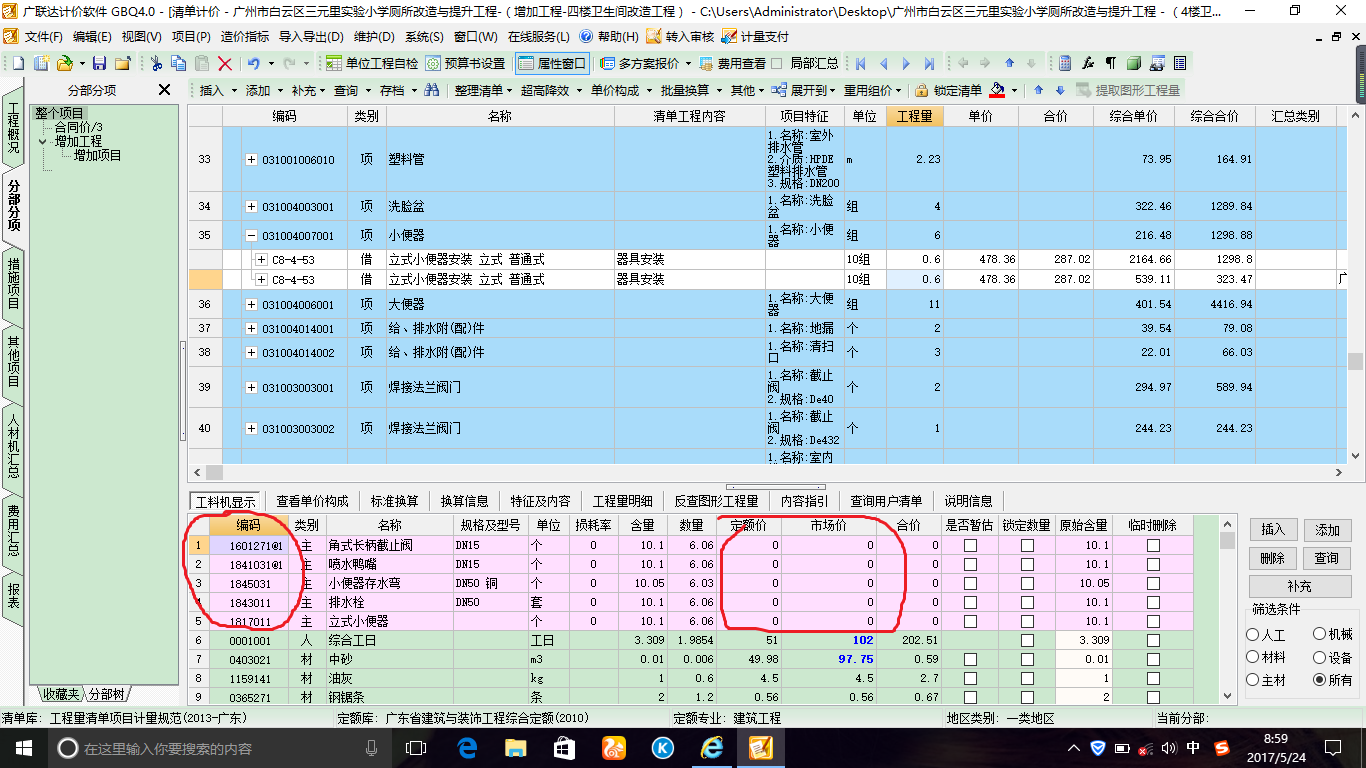Screen dimensions: 1366x768
Task: Switch to 查看单价构成 tab
Action: (312, 501)
